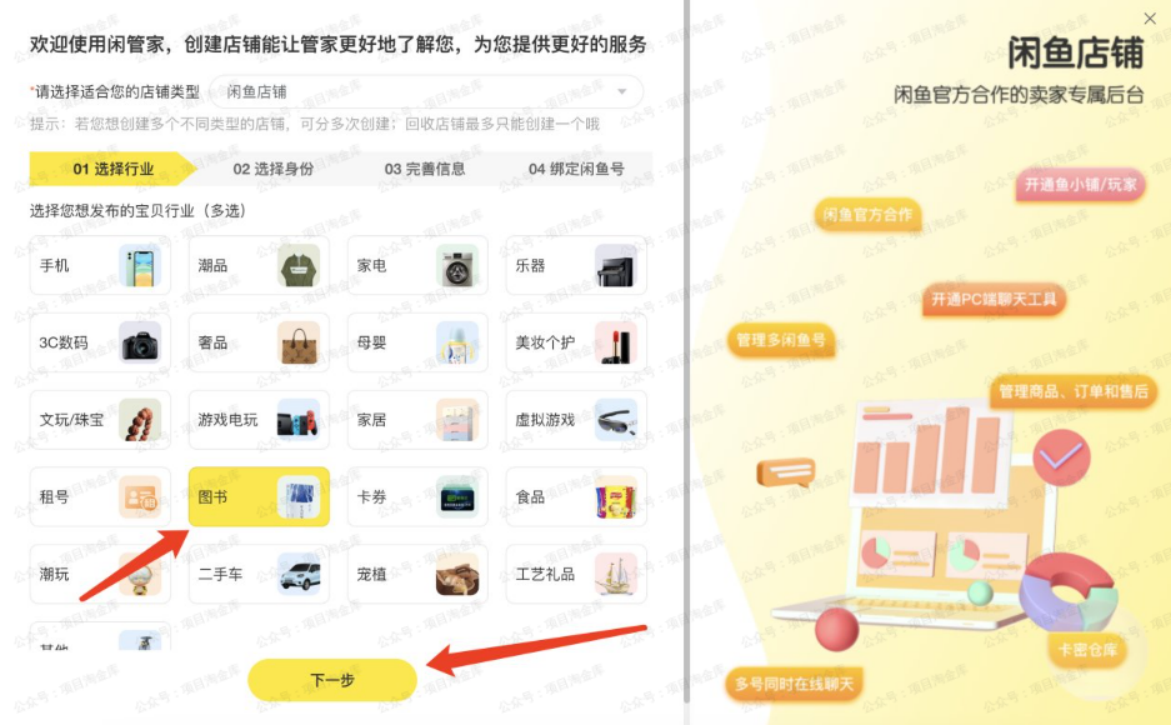Pick the 二手车 car icon
This screenshot has height=725, width=1172.
tap(298, 574)
